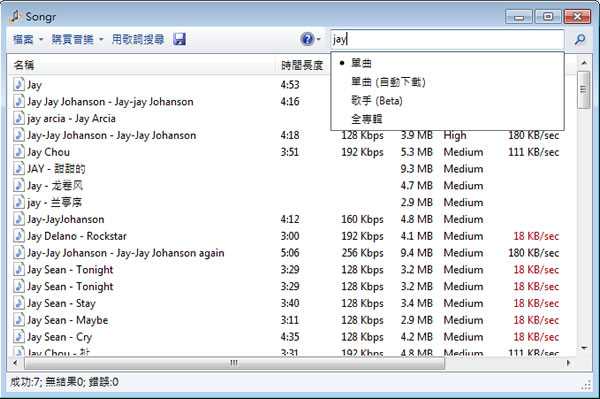Click the 4:53 duration of 'Jay'
The height and width of the screenshot is (399, 600).
tap(290, 85)
